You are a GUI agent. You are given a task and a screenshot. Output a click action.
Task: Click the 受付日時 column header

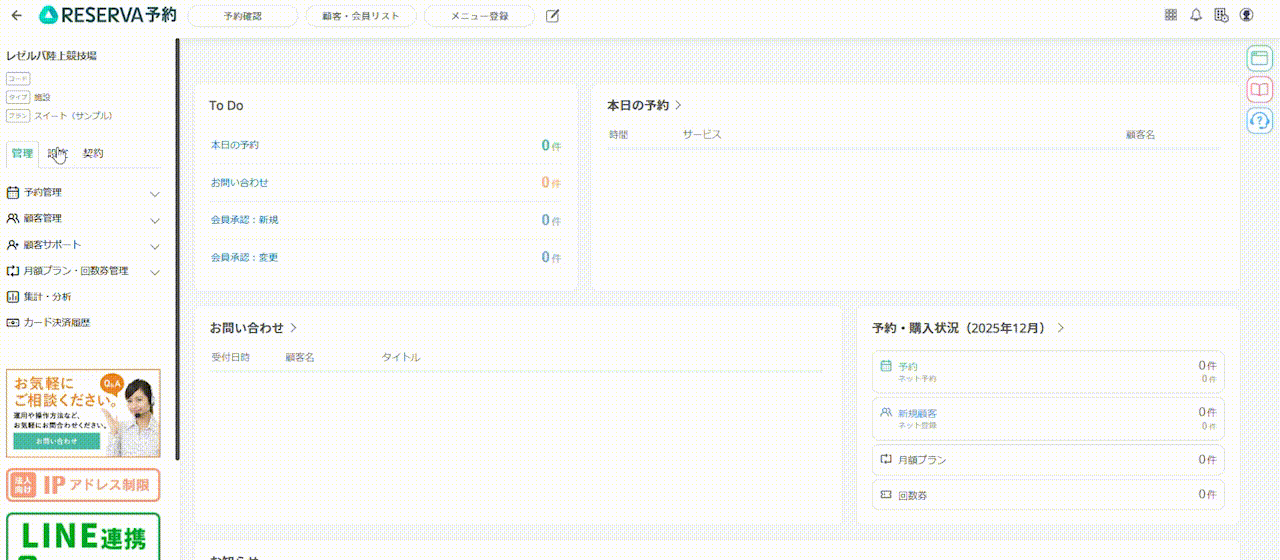pos(230,357)
